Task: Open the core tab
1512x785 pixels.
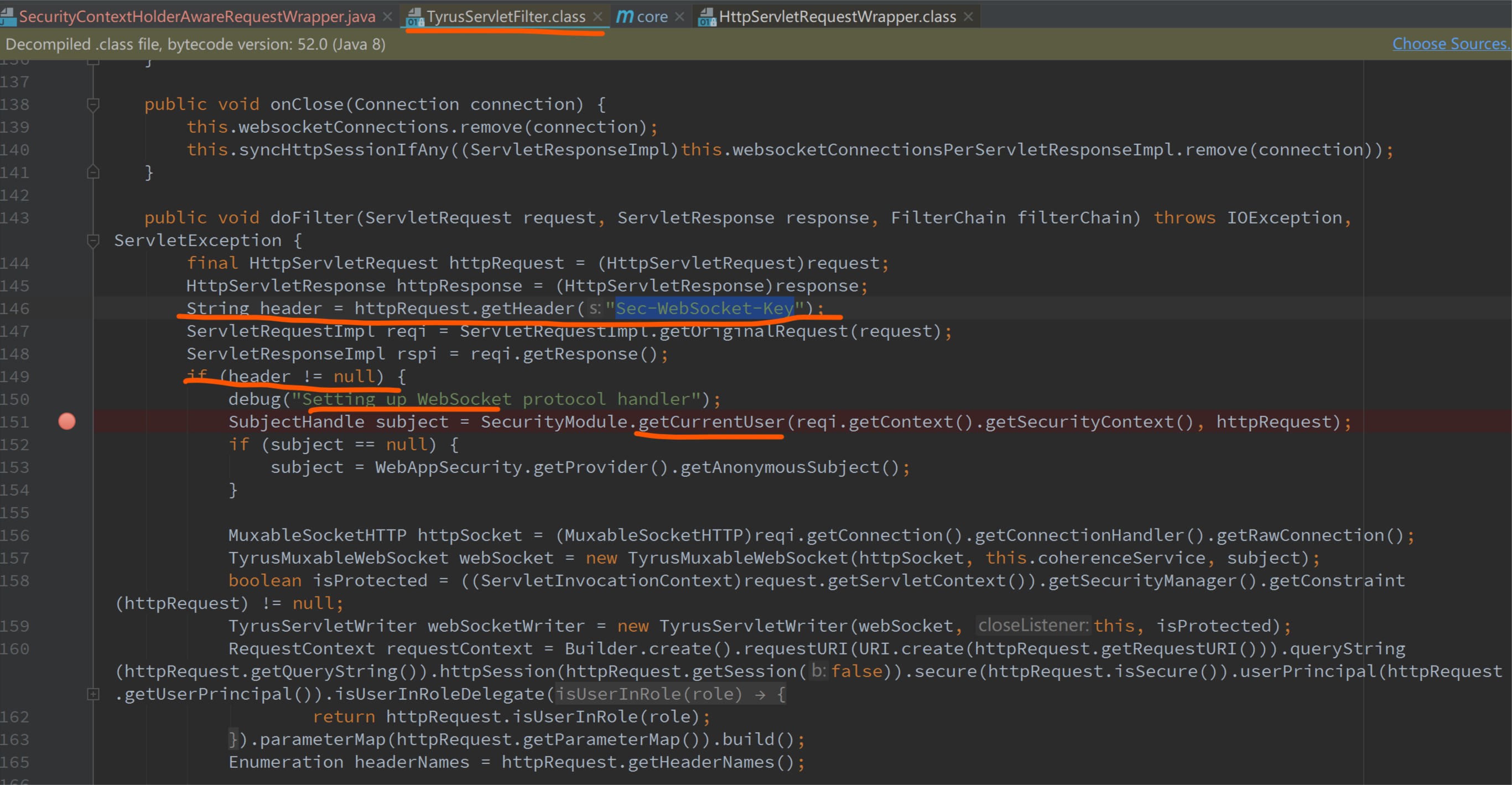Action: (x=652, y=17)
